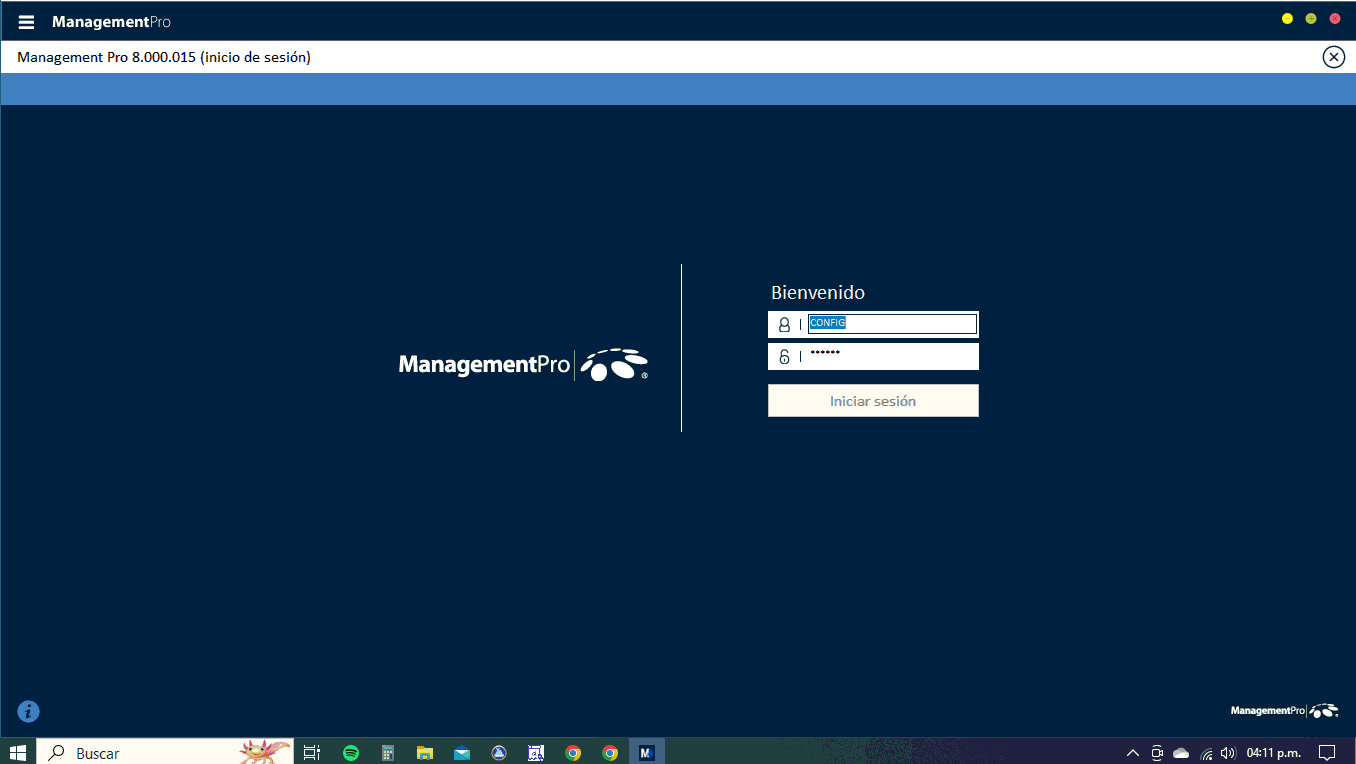The image size is (1356, 764).
Task: Open the hamburger menu in title bar
Action: [26, 22]
